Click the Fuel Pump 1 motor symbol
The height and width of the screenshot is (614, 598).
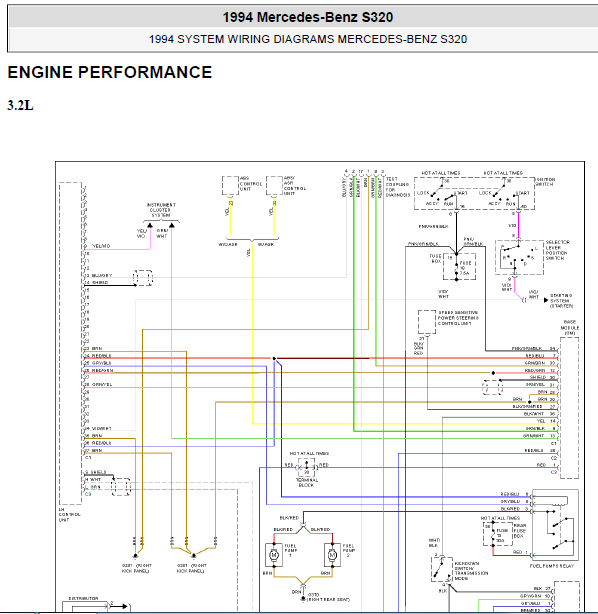coord(274,554)
